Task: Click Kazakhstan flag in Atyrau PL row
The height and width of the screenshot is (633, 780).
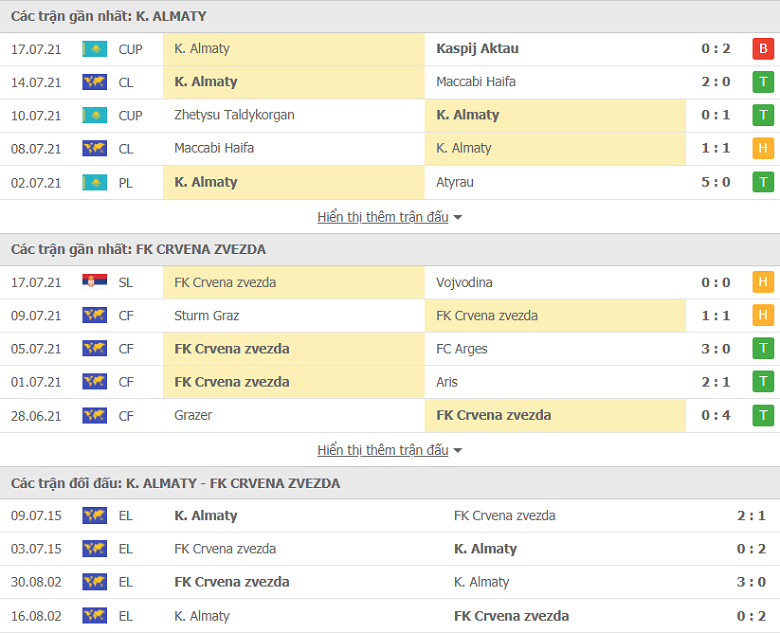Action: click(95, 182)
